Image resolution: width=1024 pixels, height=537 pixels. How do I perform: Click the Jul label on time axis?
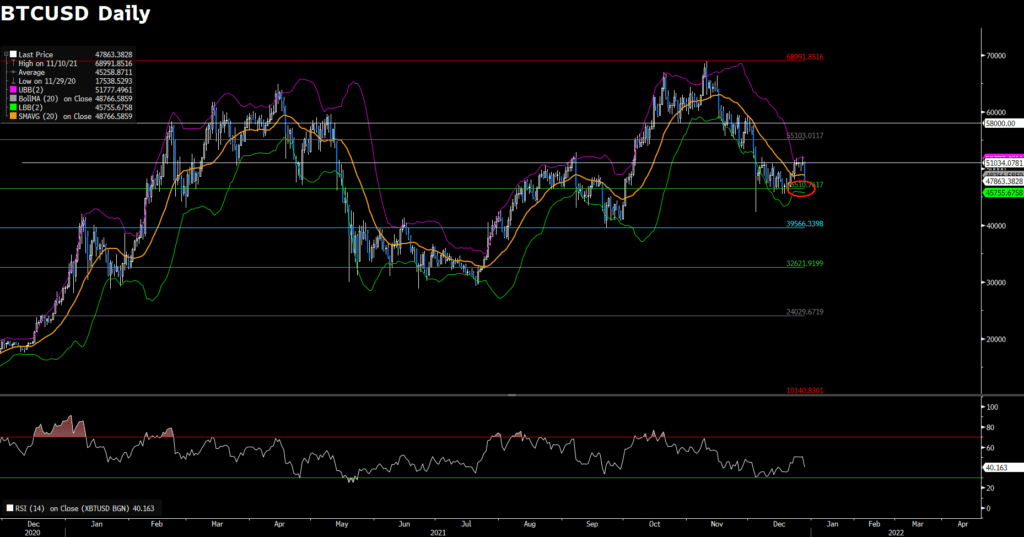click(466, 524)
